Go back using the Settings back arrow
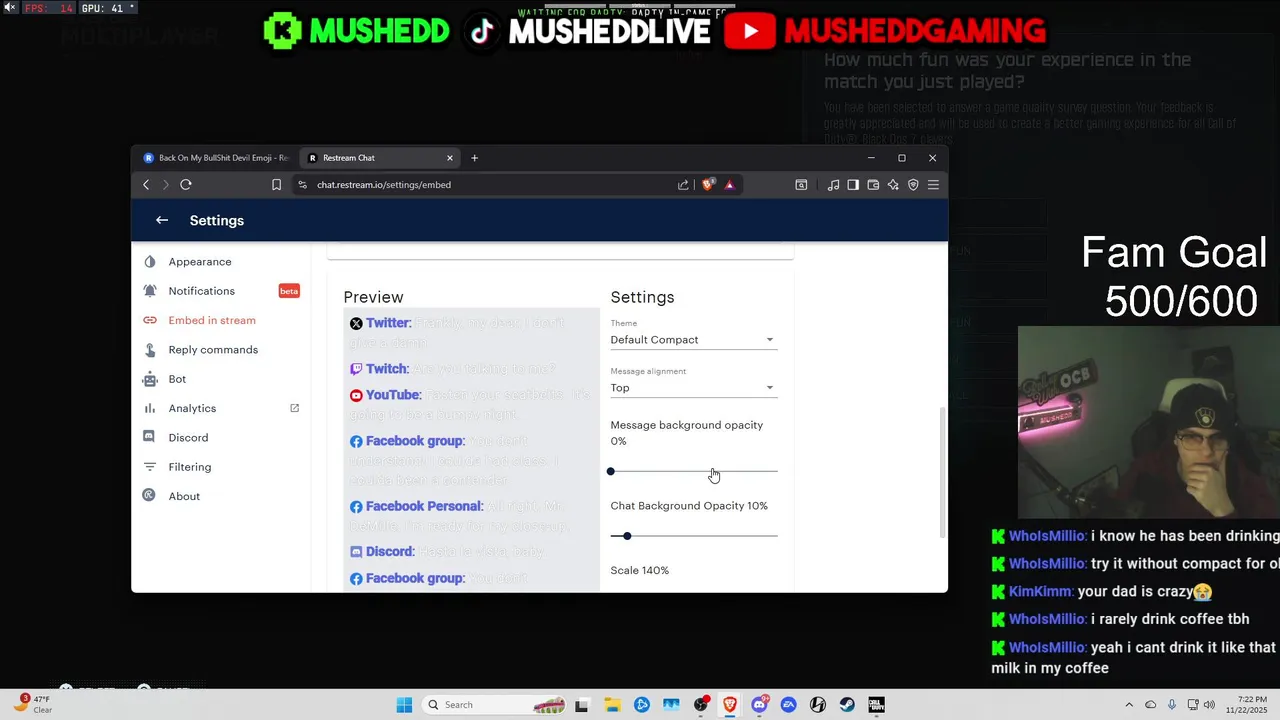The width and height of the screenshot is (1280, 720). click(x=162, y=220)
